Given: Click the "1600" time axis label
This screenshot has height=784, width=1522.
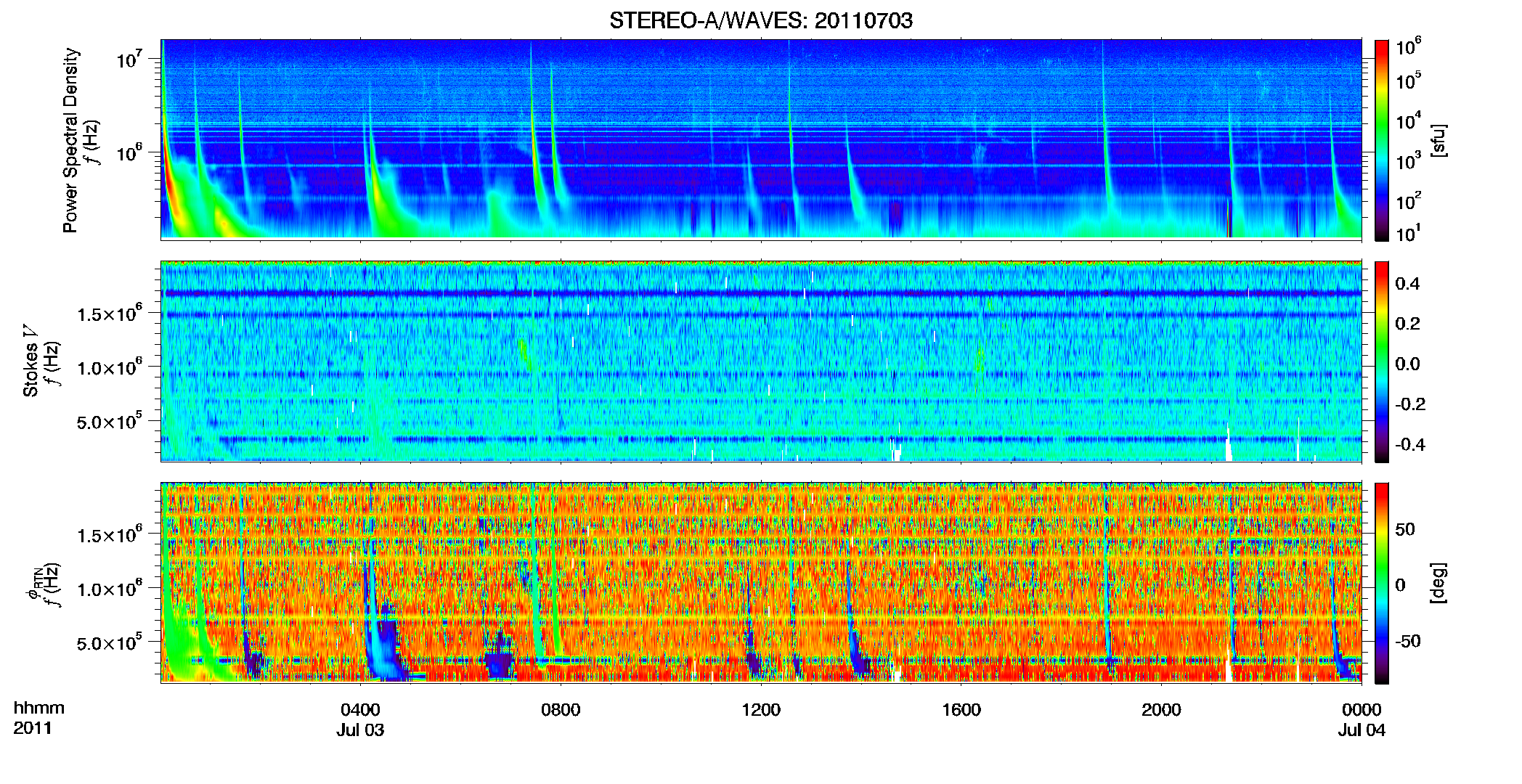Looking at the screenshot, I should coord(961,710).
